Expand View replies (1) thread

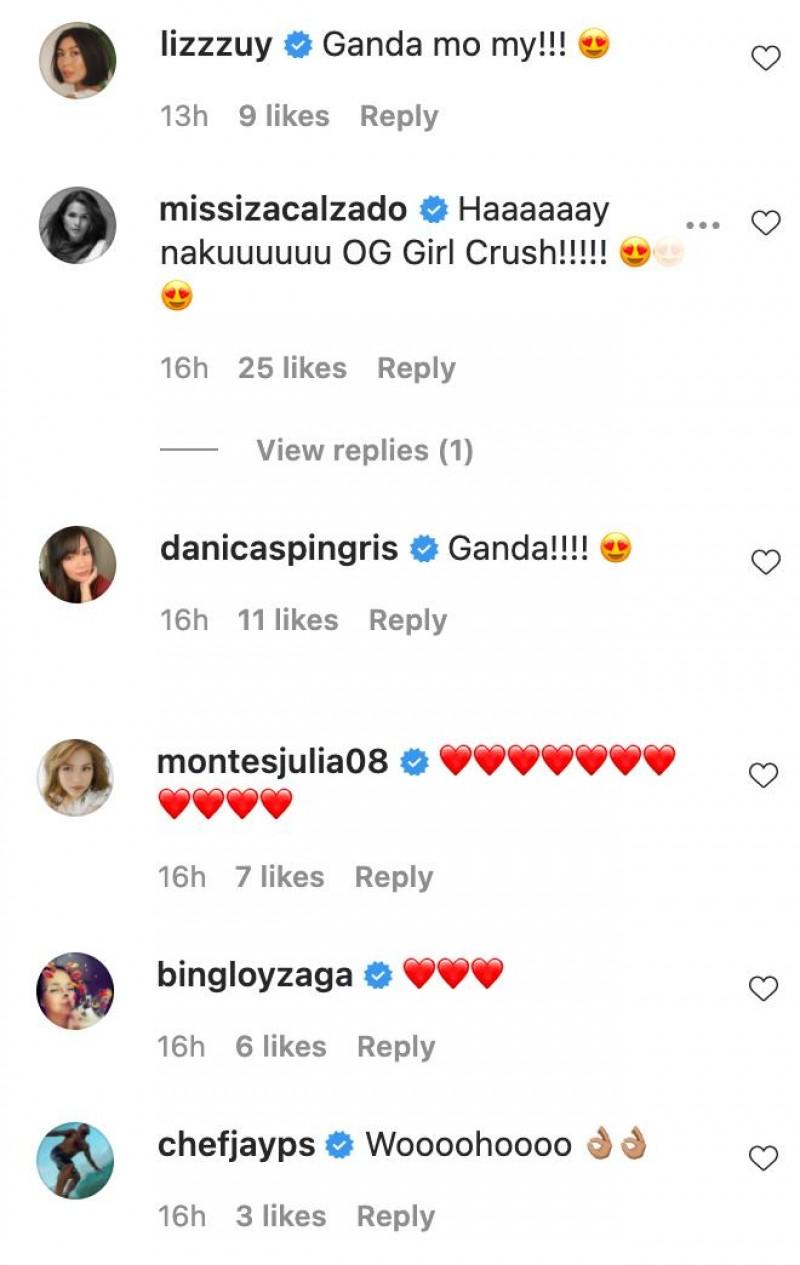pos(364,450)
